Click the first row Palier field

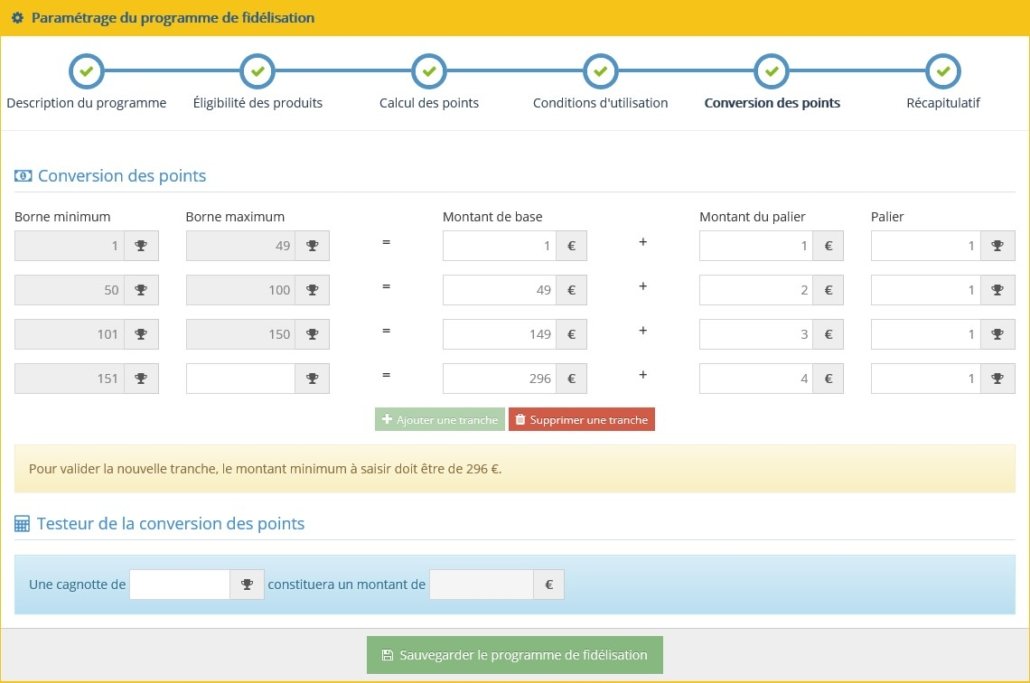(925, 246)
